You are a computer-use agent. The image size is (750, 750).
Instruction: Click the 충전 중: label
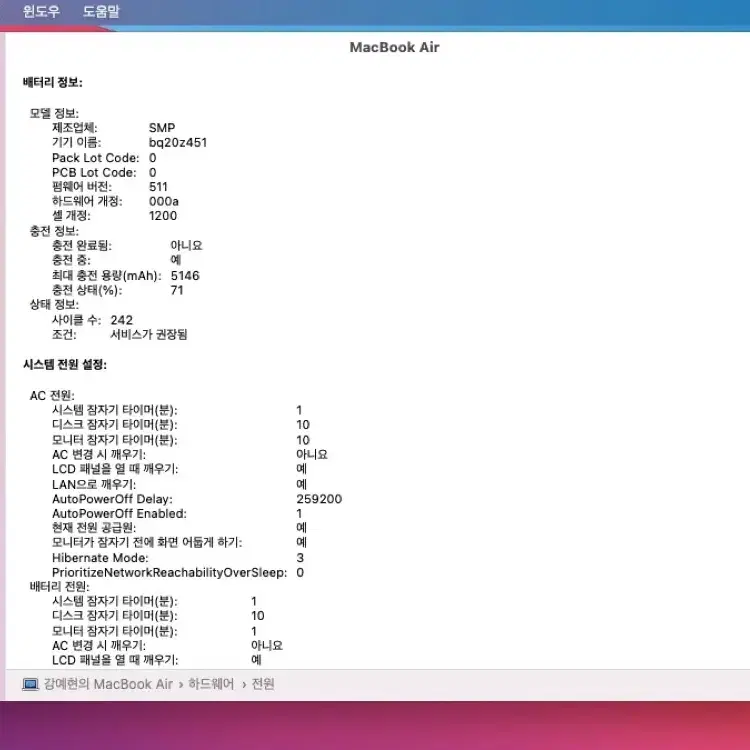click(x=71, y=260)
